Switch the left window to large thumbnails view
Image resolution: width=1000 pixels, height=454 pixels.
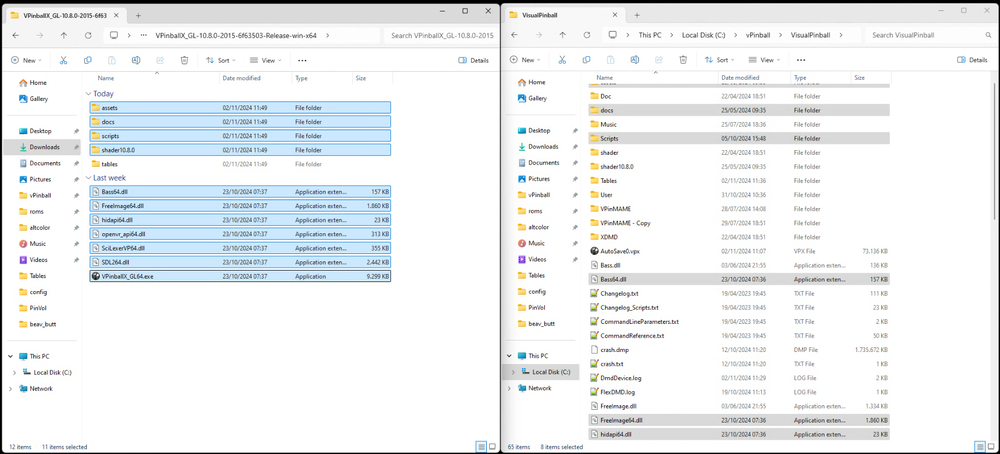[491, 446]
